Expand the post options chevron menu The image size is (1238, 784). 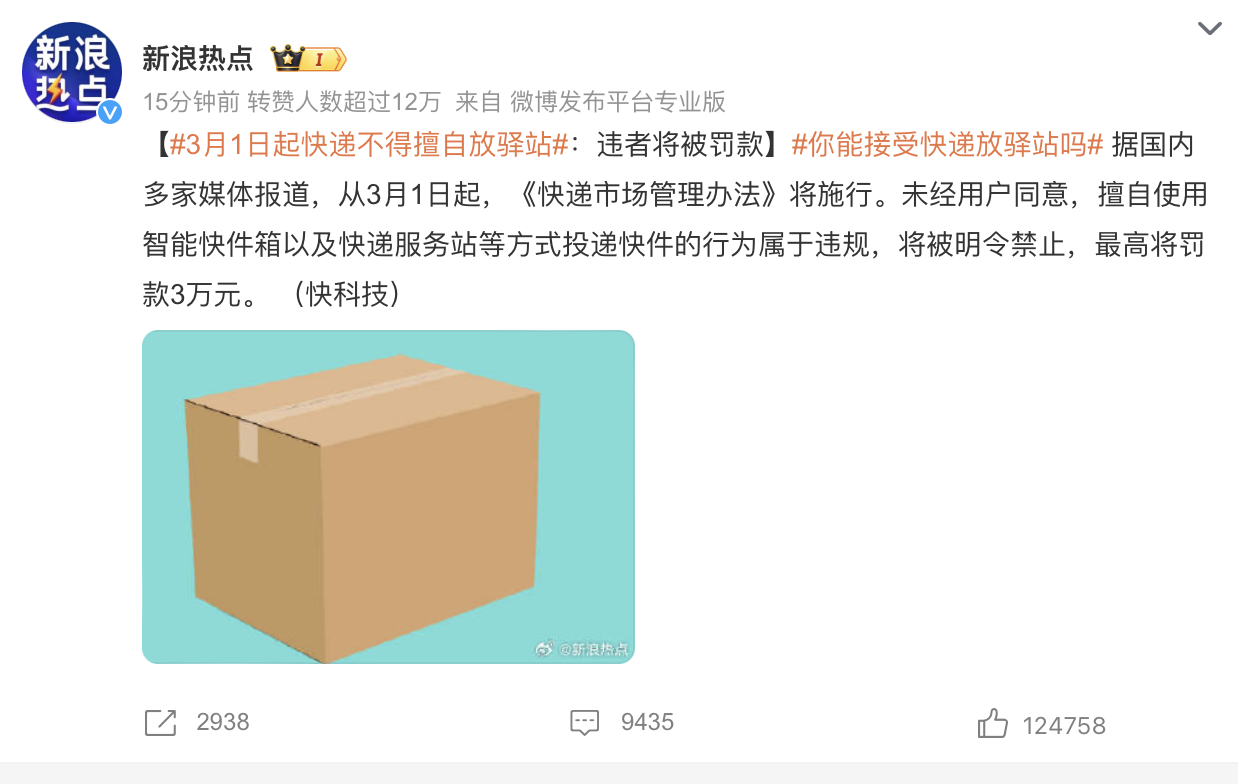point(1210,28)
